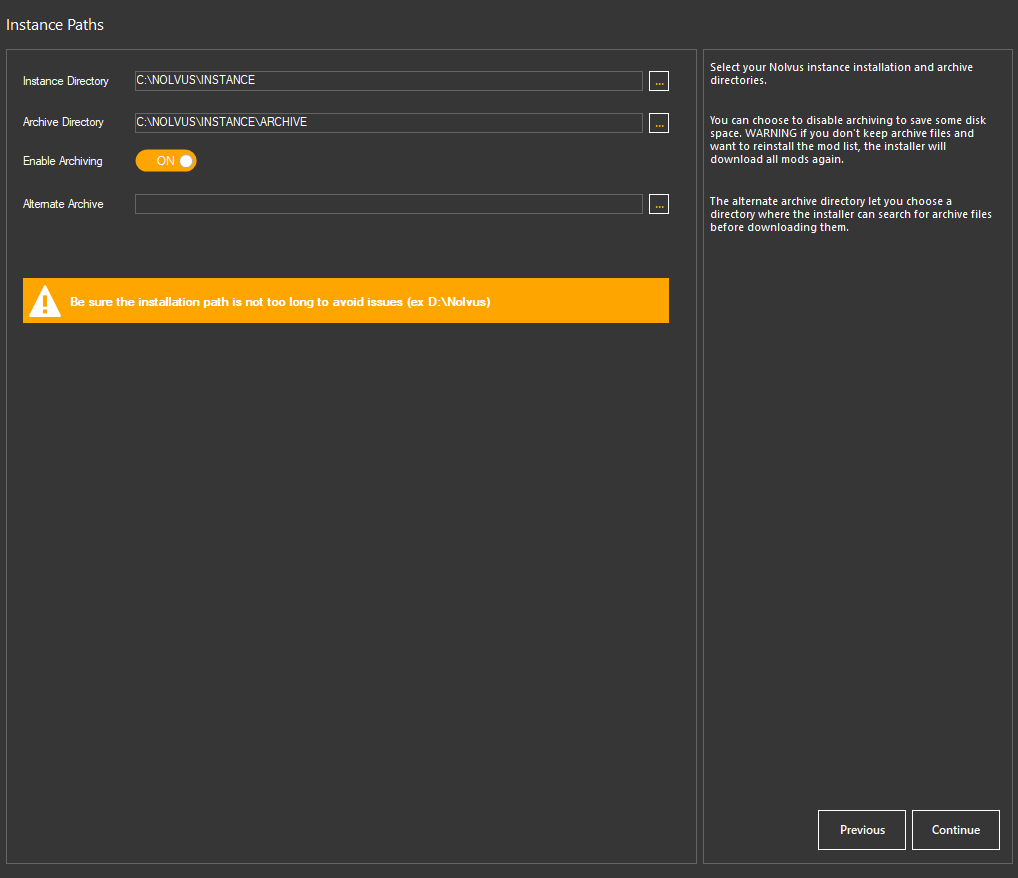Viewport: 1018px width, 878px height.
Task: Click the Instance Directory label
Action: coord(66,81)
